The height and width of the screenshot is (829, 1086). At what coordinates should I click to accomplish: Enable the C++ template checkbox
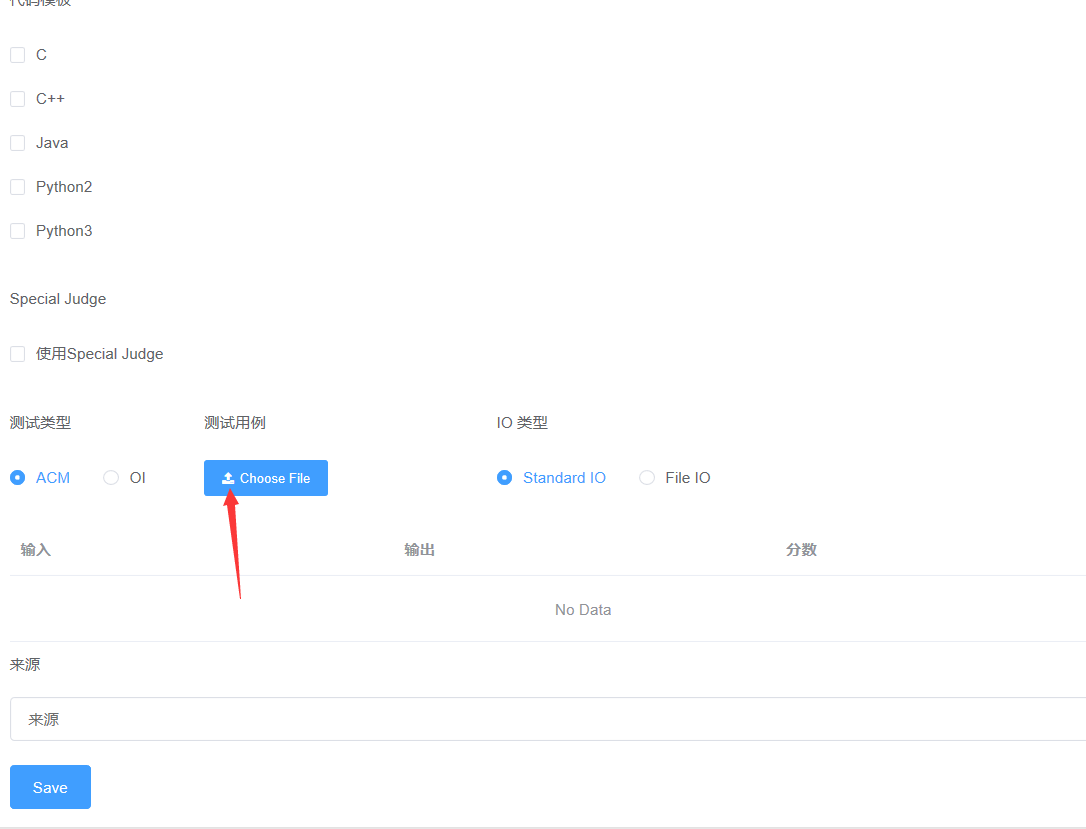[17, 99]
